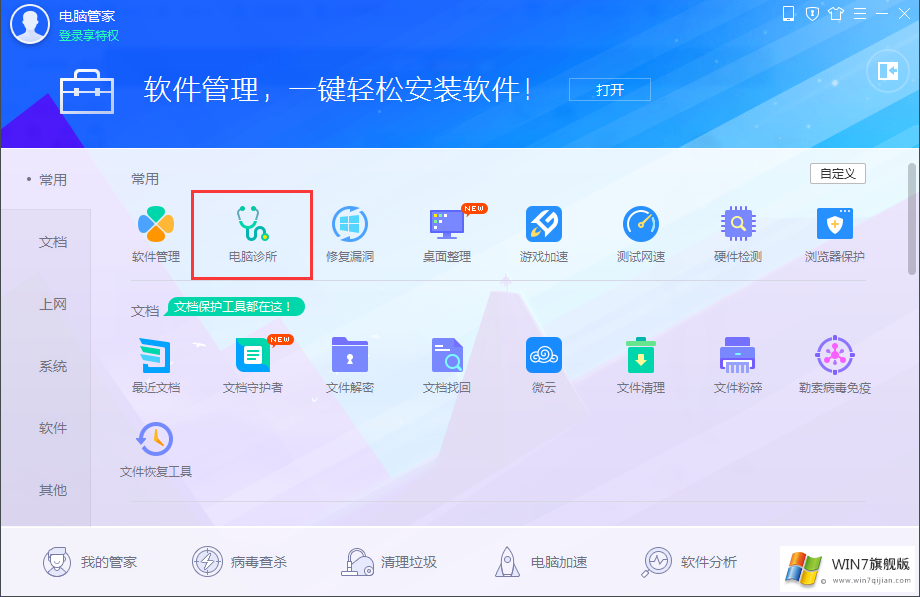Open 浏览器保护 browser protection

tap(835, 234)
